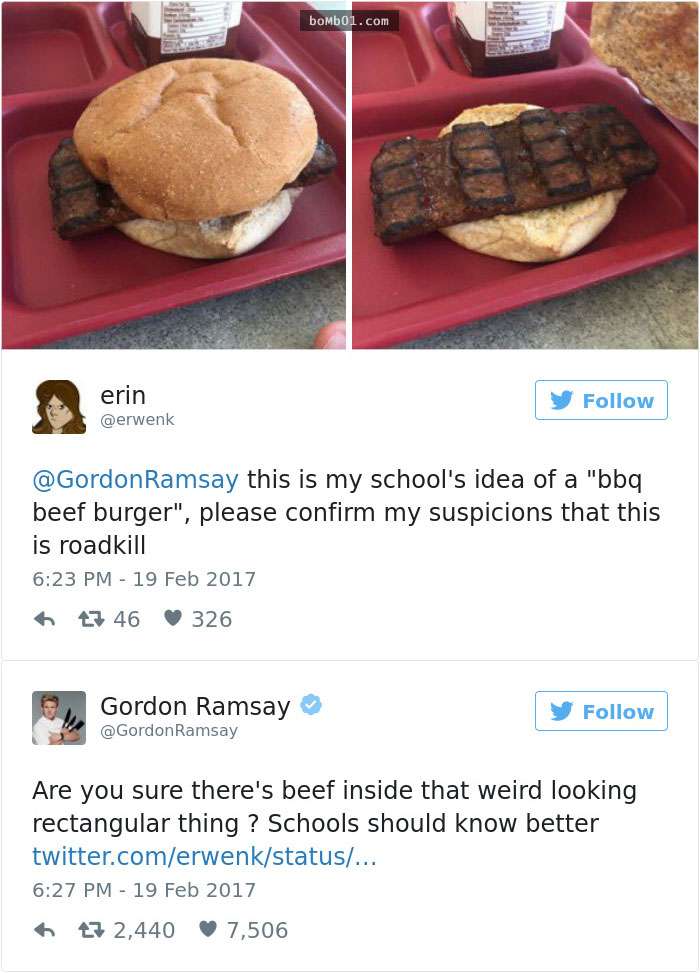The width and height of the screenshot is (700, 973).
Task: Follow Gordon Ramsay with the Follow button
Action: (601, 711)
